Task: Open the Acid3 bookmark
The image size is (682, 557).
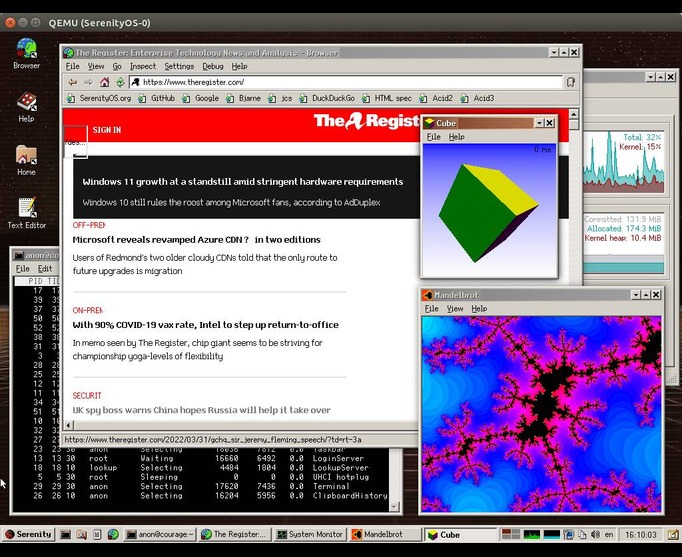Action: (478, 98)
